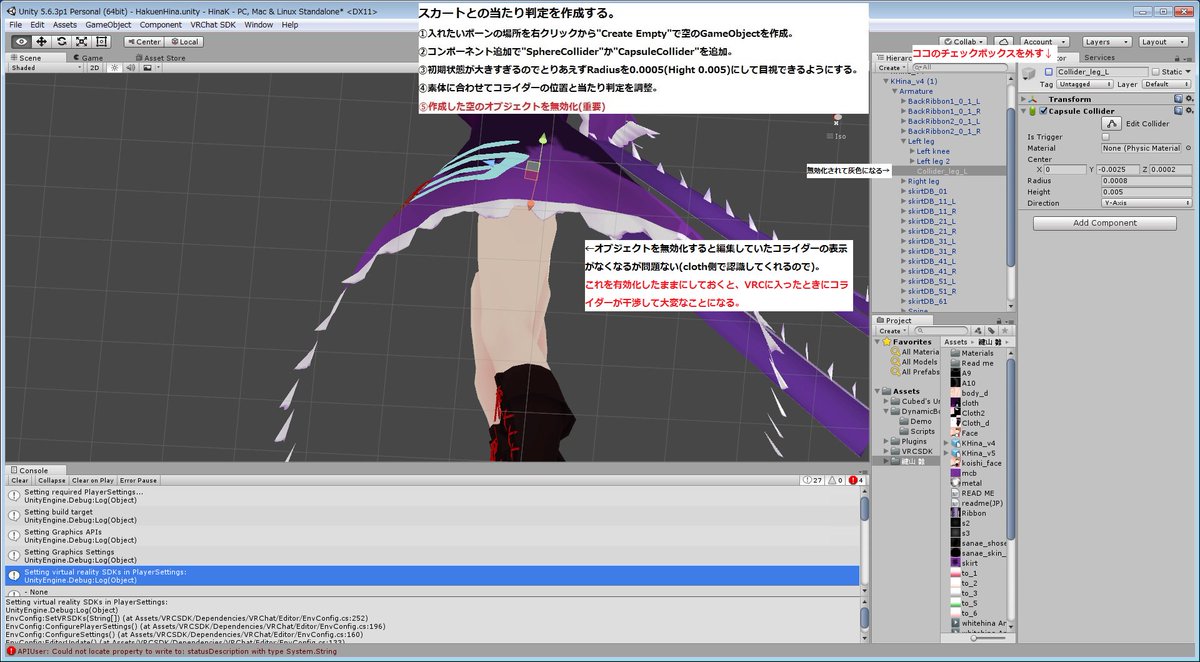Open Hierarchy Create button

pos(890,68)
